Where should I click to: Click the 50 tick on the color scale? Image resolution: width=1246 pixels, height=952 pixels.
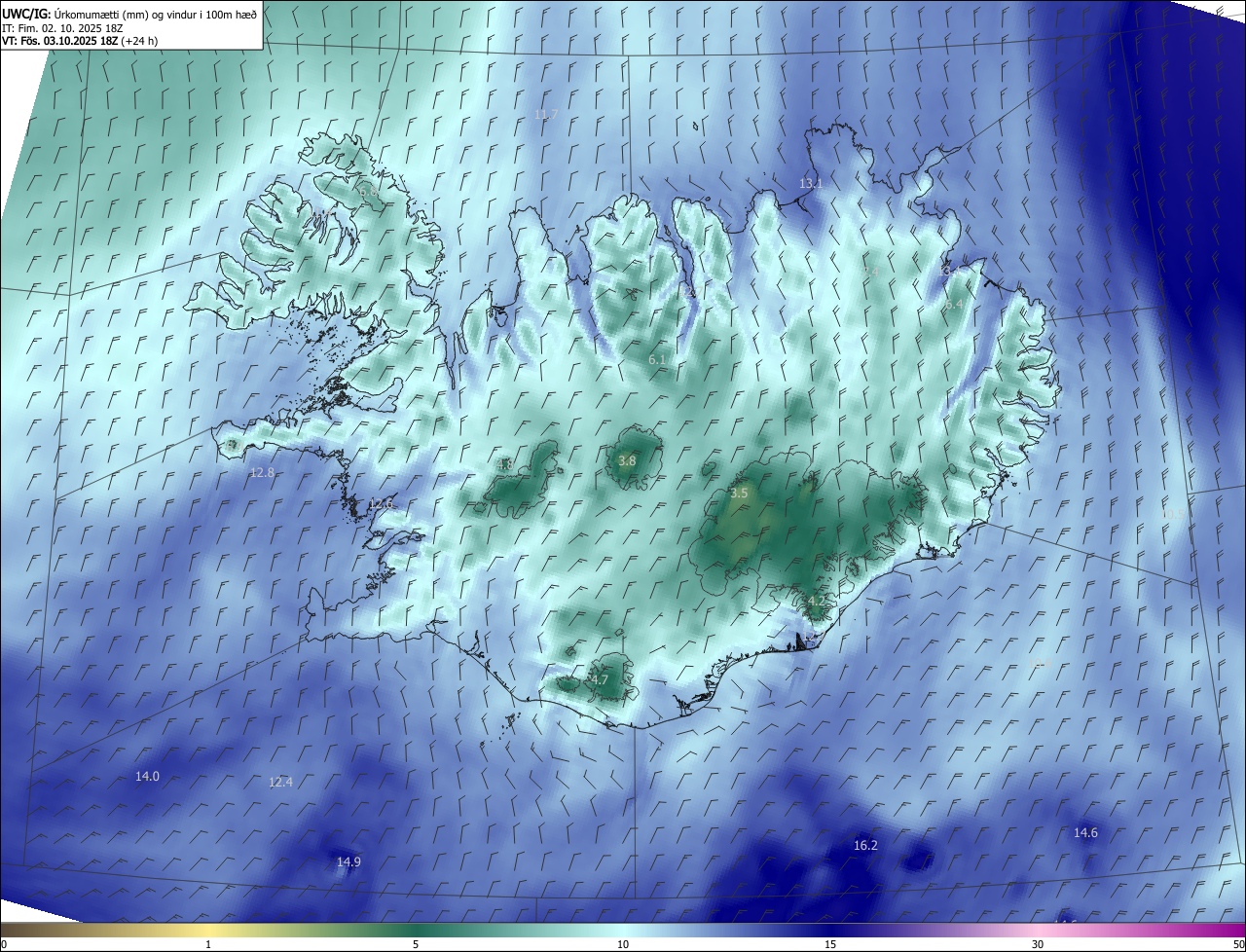point(1238,944)
